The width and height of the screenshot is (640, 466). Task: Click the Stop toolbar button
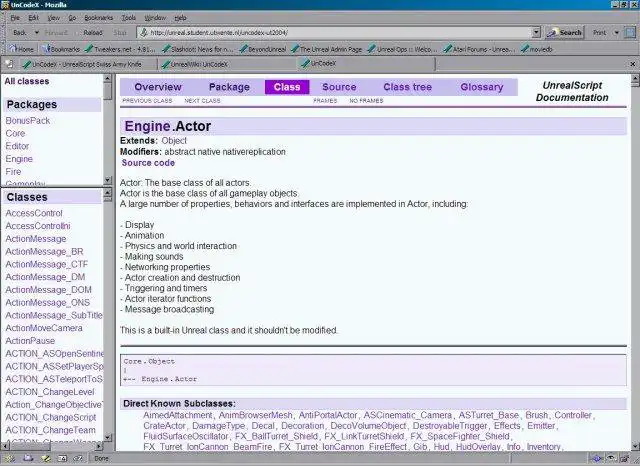pos(120,33)
